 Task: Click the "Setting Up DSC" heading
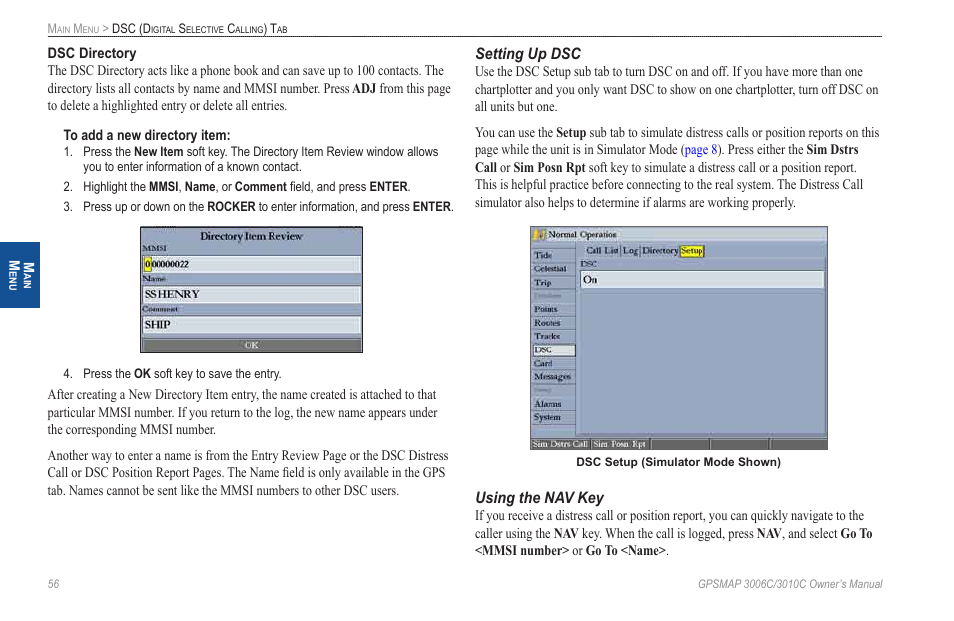point(527,54)
